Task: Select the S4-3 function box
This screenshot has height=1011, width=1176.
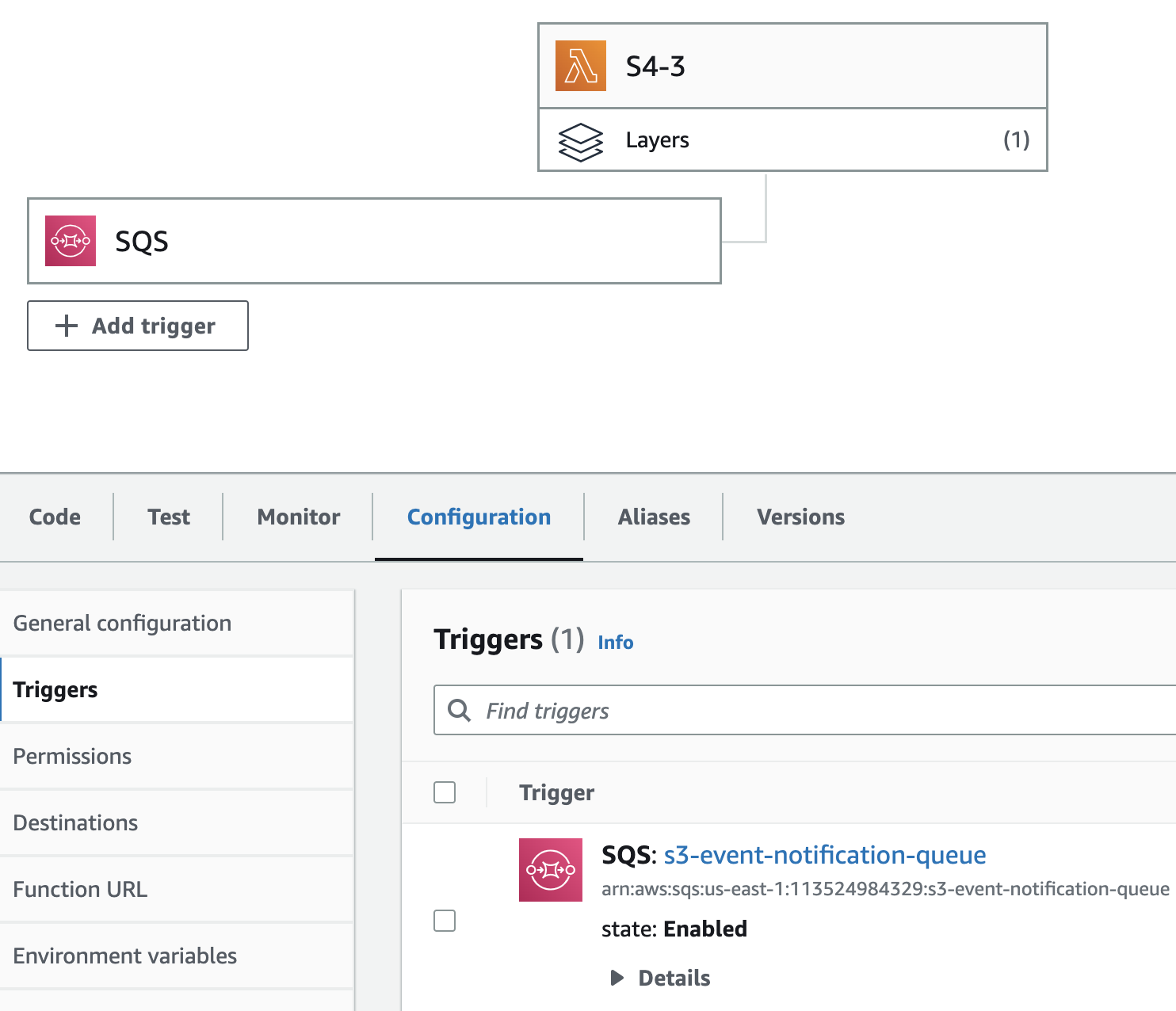Action: (792, 66)
